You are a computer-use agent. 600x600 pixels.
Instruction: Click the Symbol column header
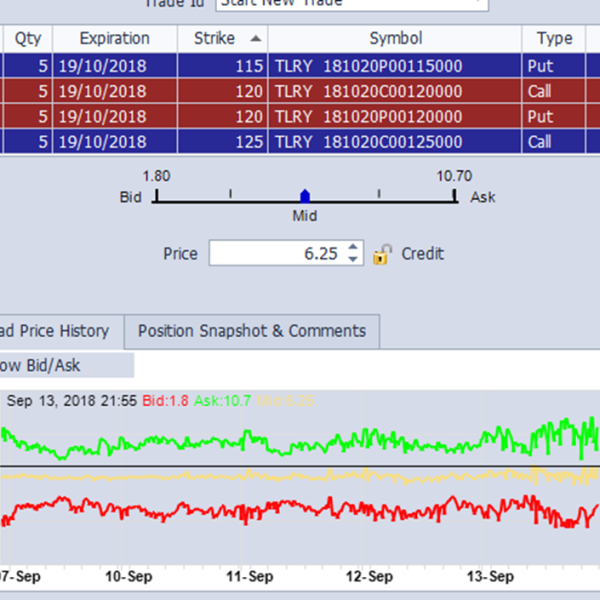[395, 38]
